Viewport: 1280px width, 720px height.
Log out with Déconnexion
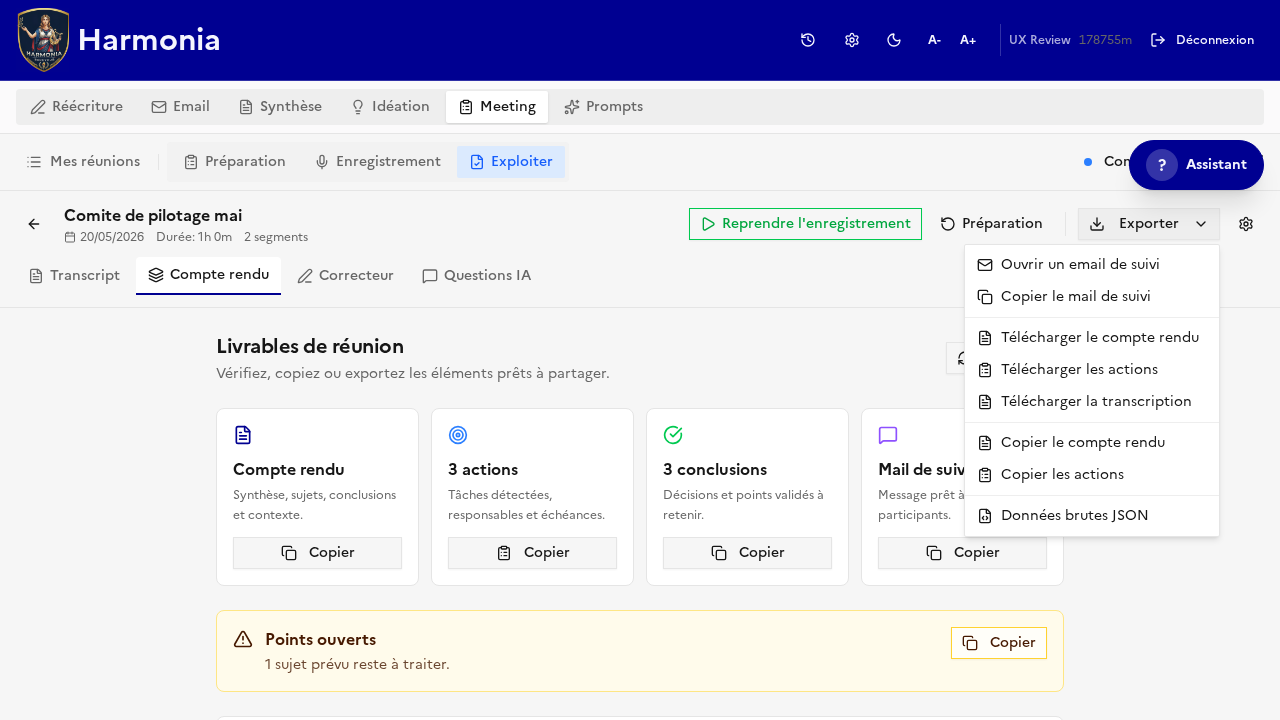(1202, 40)
